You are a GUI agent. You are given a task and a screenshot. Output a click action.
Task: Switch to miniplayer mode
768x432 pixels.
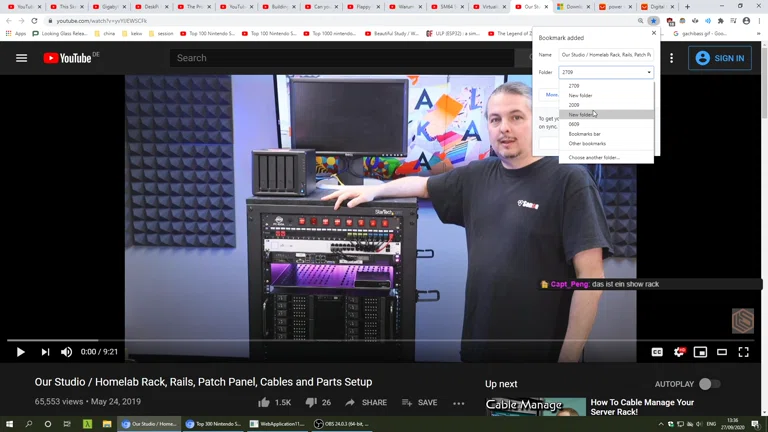click(700, 352)
